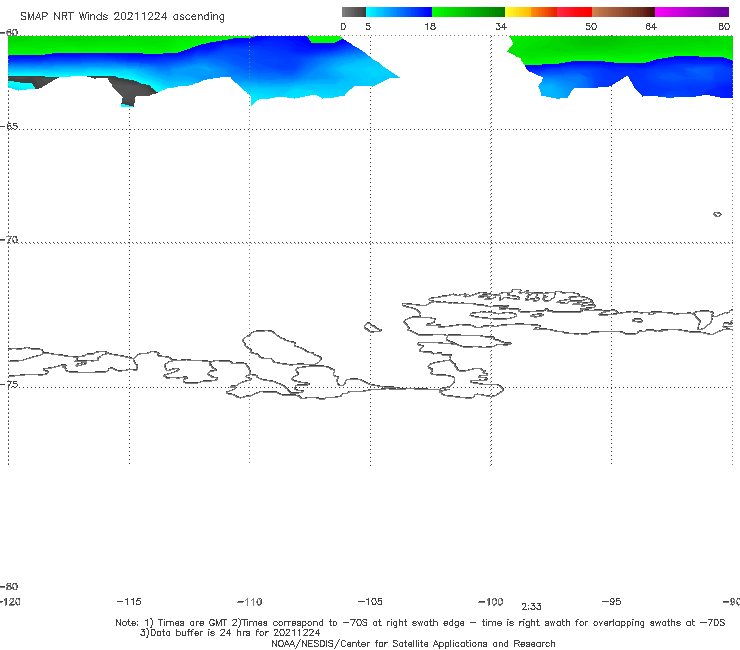Click the latitude label '-80'

(x=9, y=586)
